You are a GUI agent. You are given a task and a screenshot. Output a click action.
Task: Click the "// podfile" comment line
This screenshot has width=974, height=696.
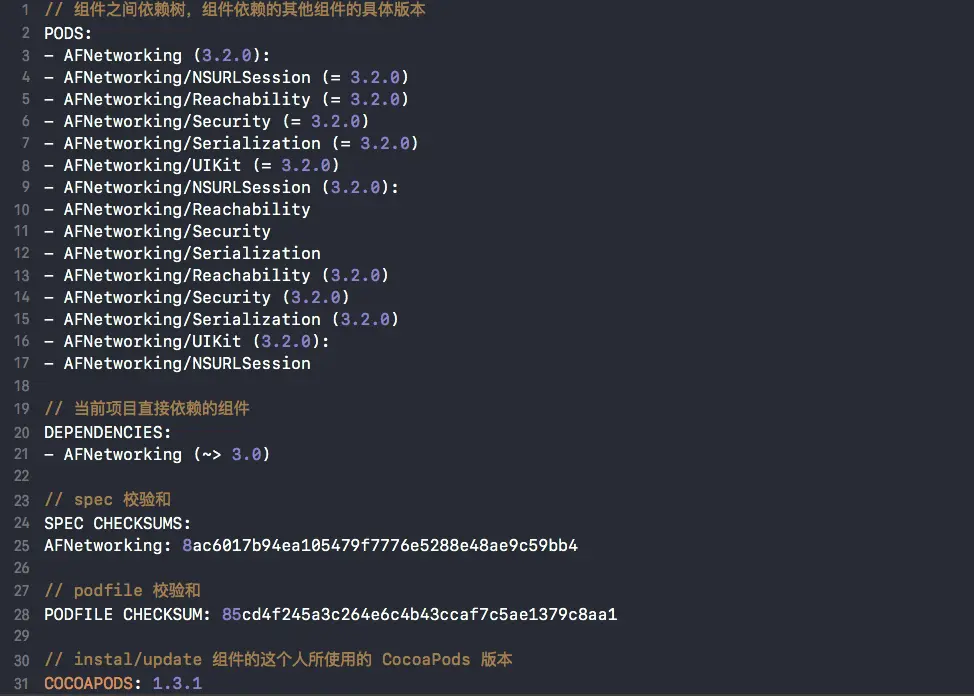(122, 590)
